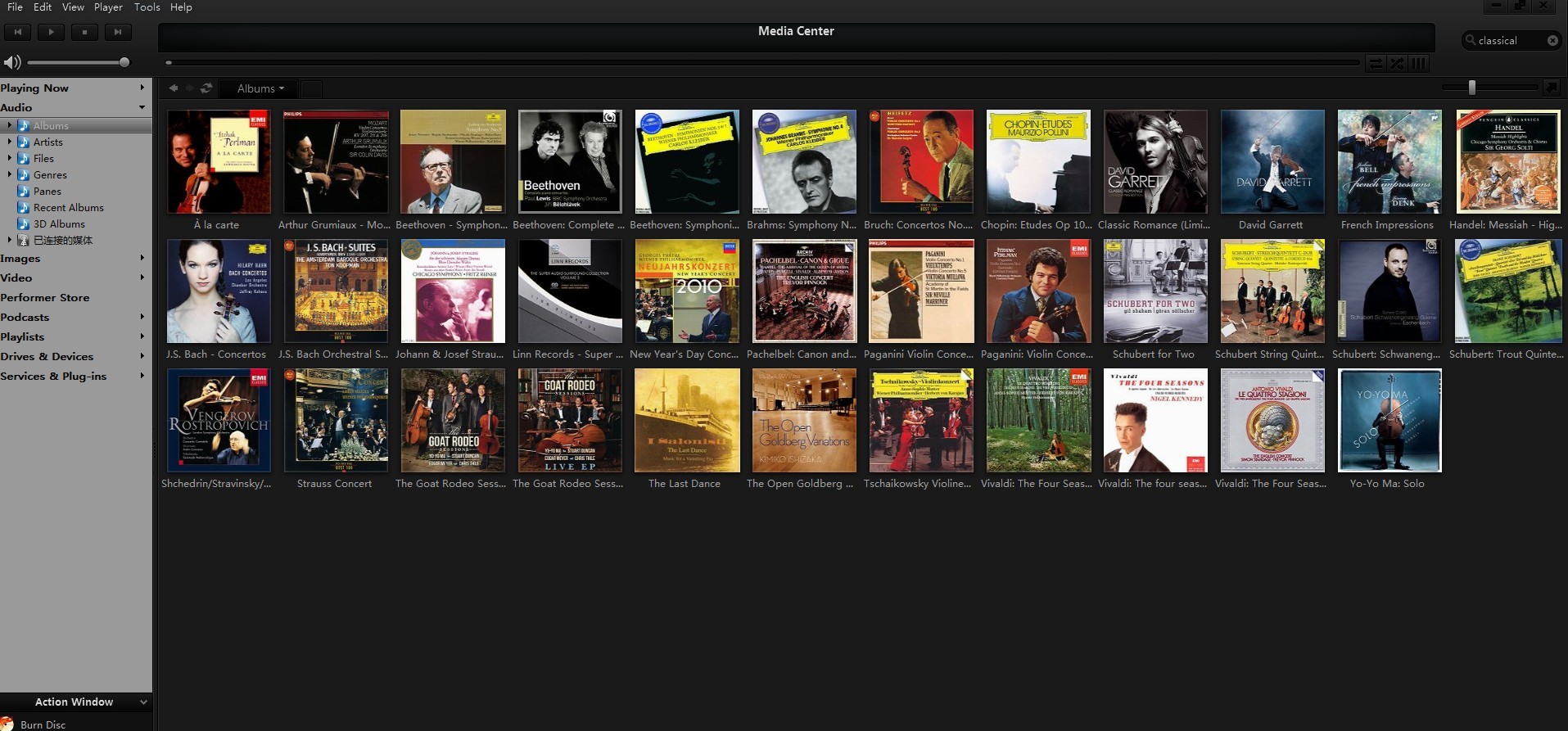
Task: Open the Help menu
Action: [x=181, y=7]
